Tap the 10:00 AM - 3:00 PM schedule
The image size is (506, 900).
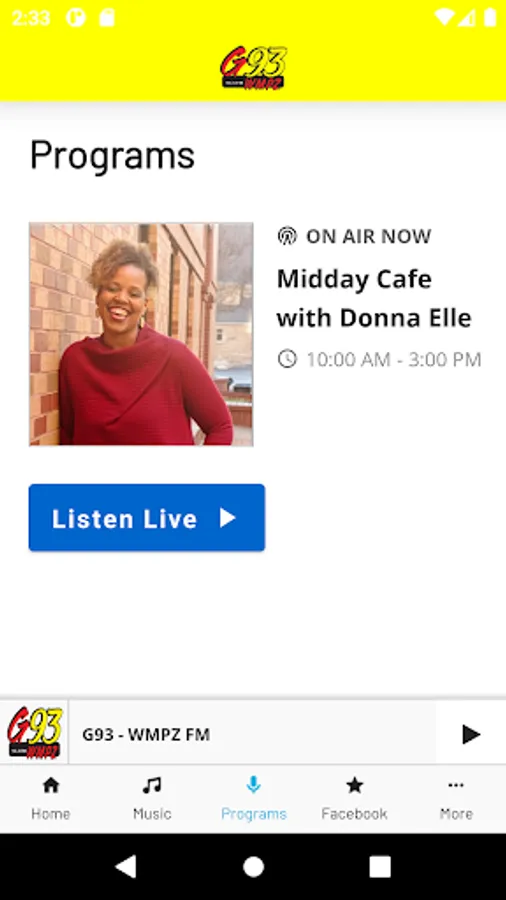[x=394, y=360]
